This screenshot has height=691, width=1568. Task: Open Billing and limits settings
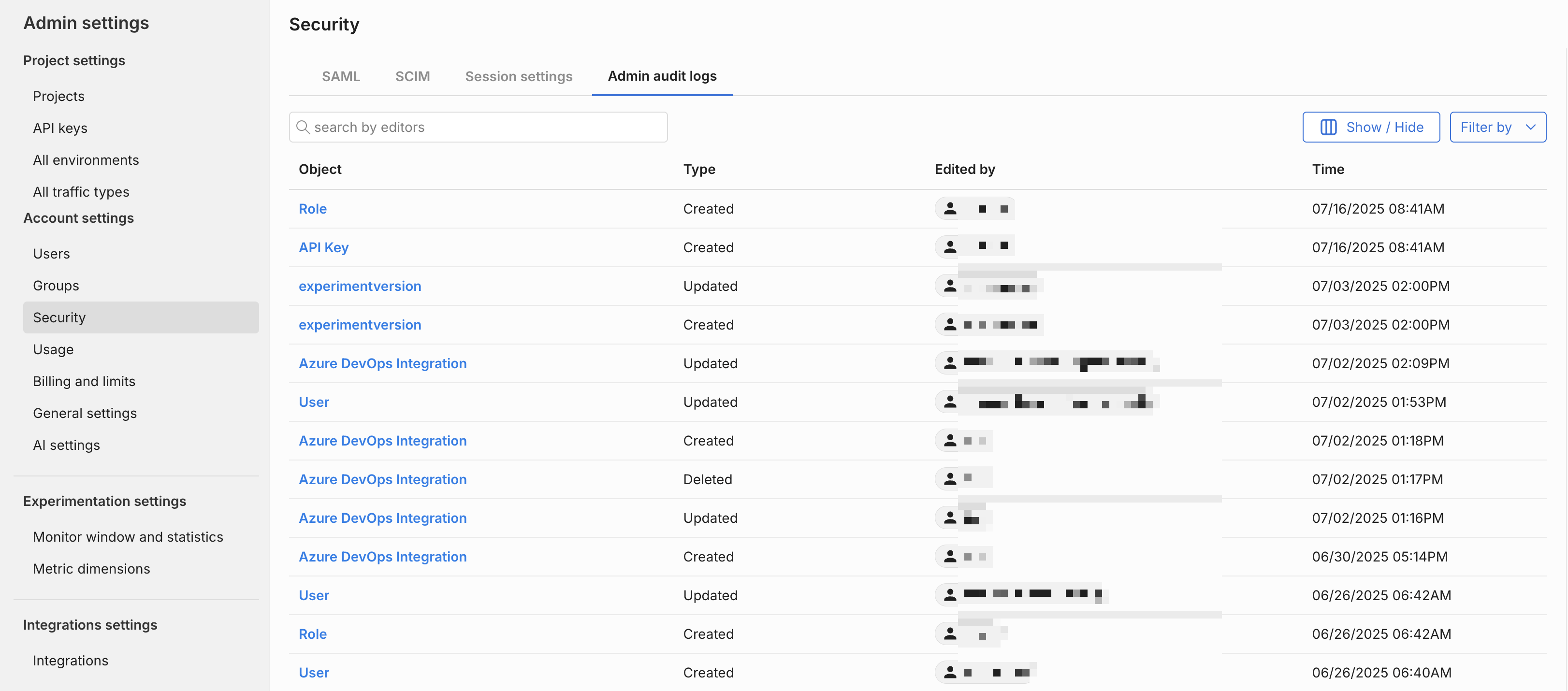click(84, 381)
